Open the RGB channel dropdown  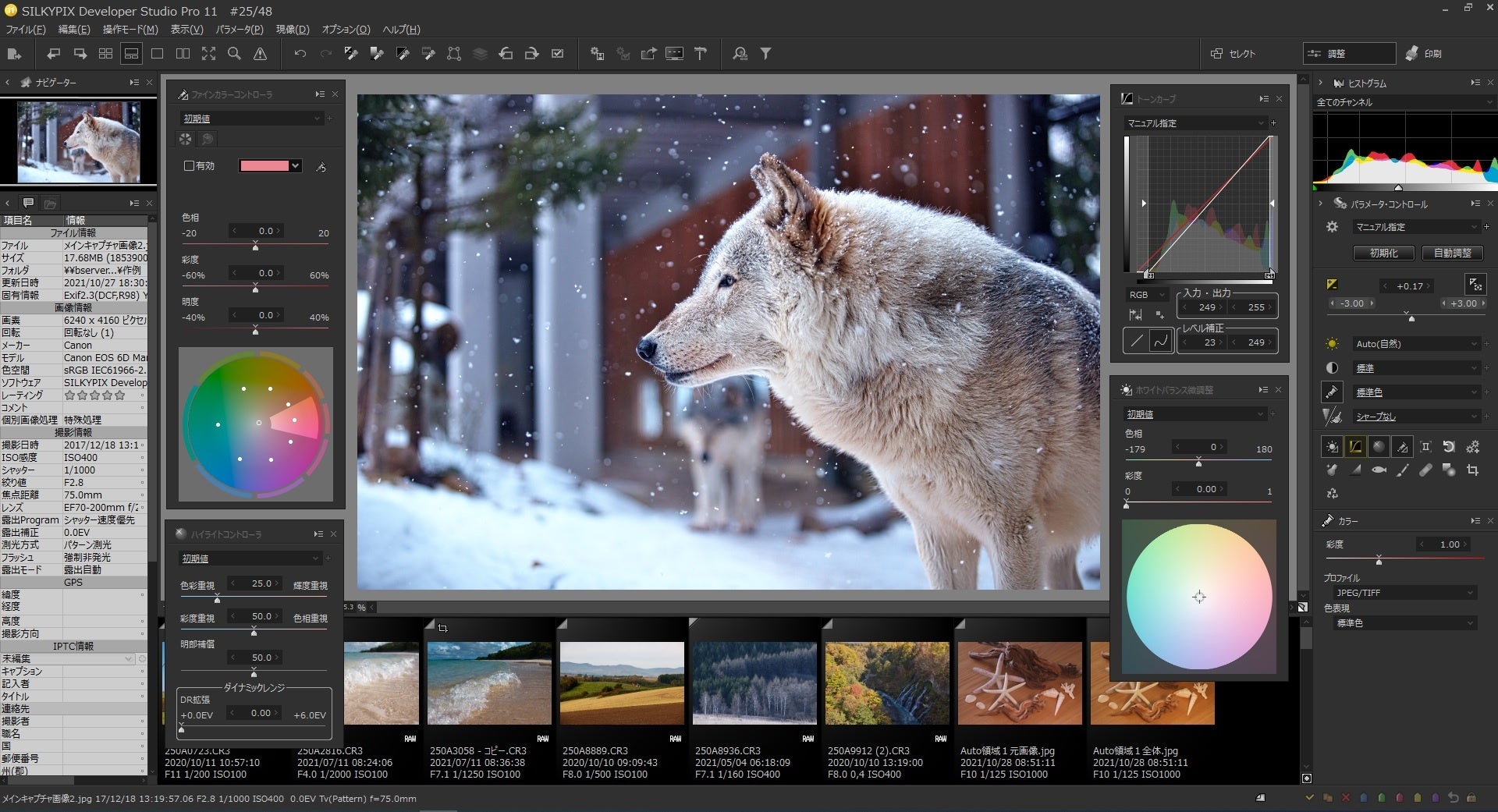1146,295
